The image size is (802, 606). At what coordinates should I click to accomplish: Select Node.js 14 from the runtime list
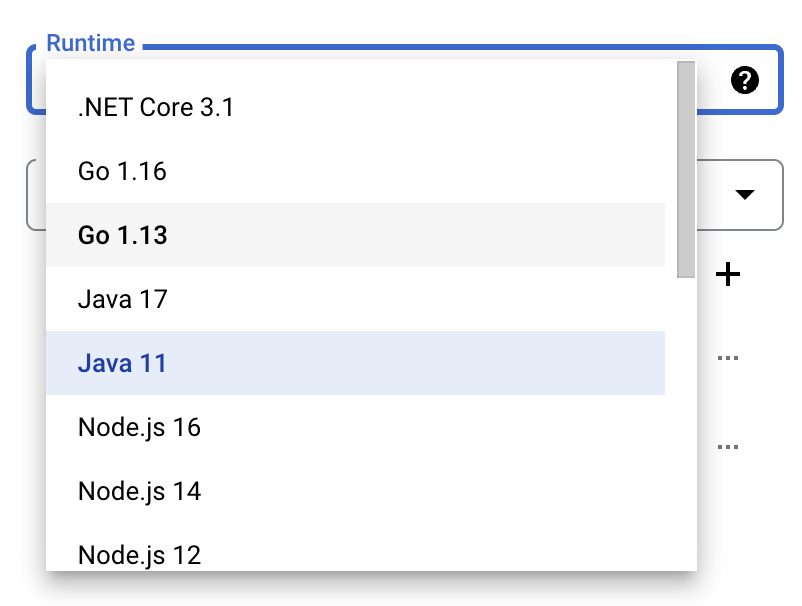(139, 491)
